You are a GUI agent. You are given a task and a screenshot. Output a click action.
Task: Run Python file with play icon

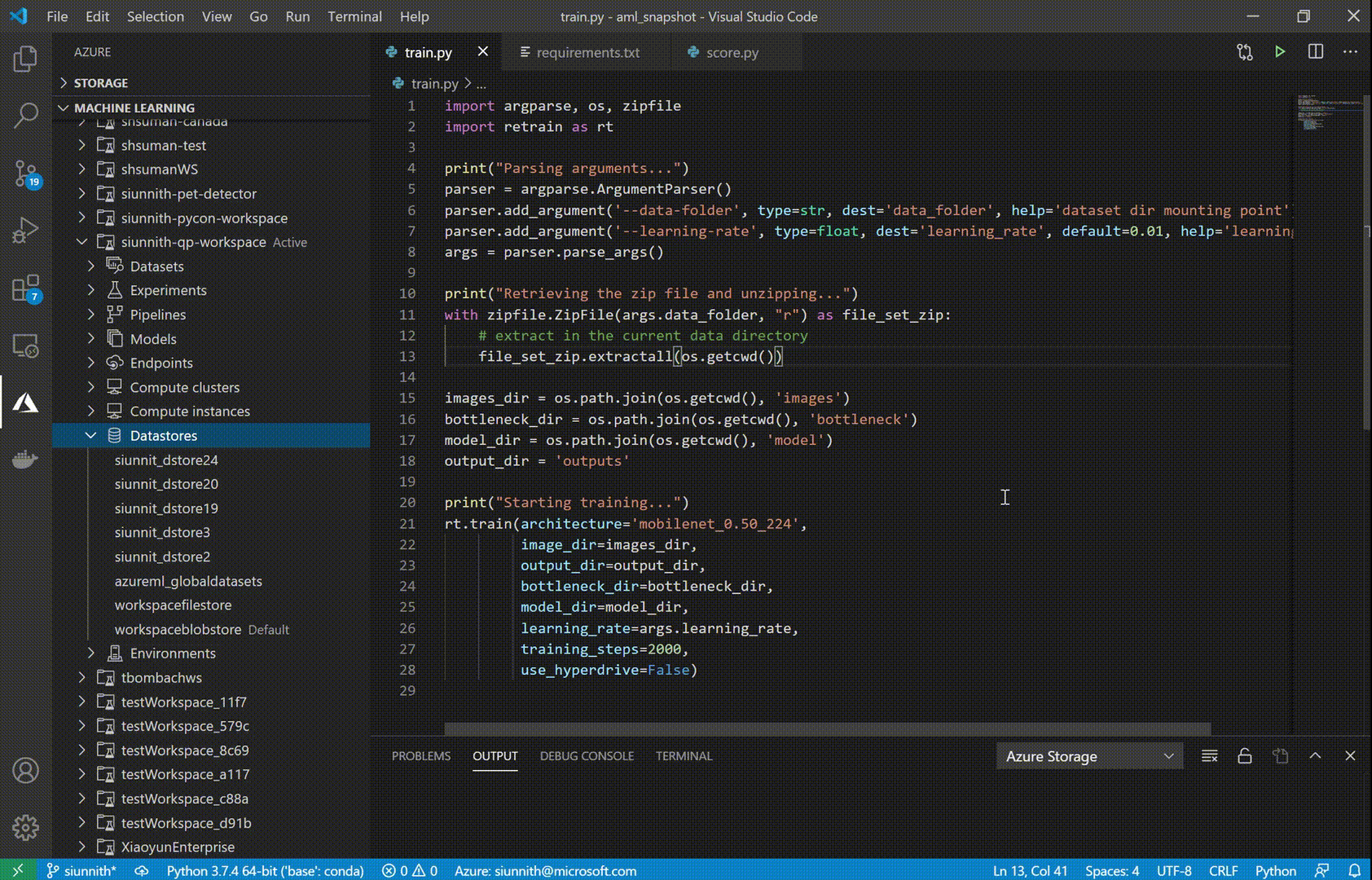pyautogui.click(x=1280, y=52)
